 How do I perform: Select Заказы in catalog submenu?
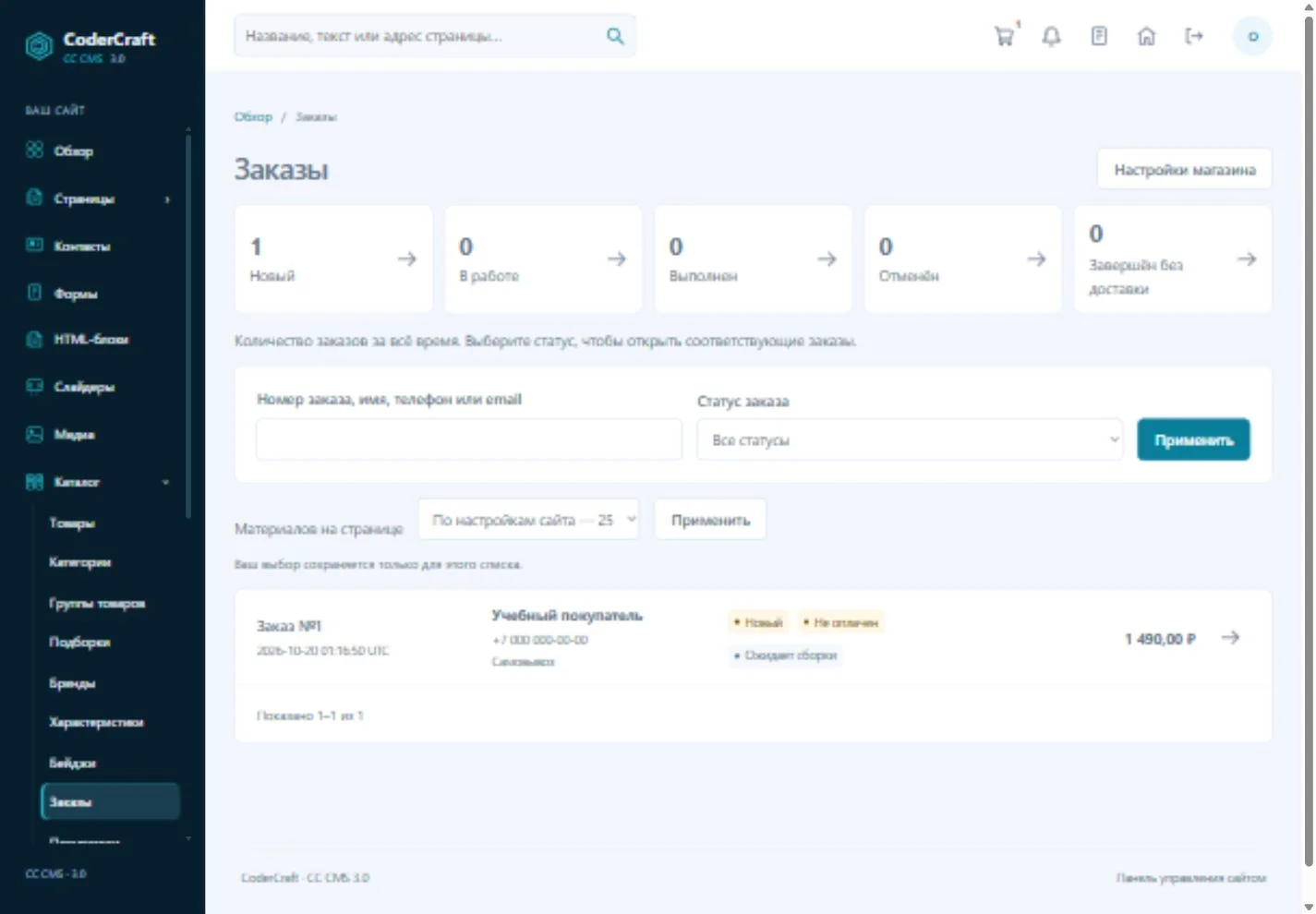tap(110, 801)
